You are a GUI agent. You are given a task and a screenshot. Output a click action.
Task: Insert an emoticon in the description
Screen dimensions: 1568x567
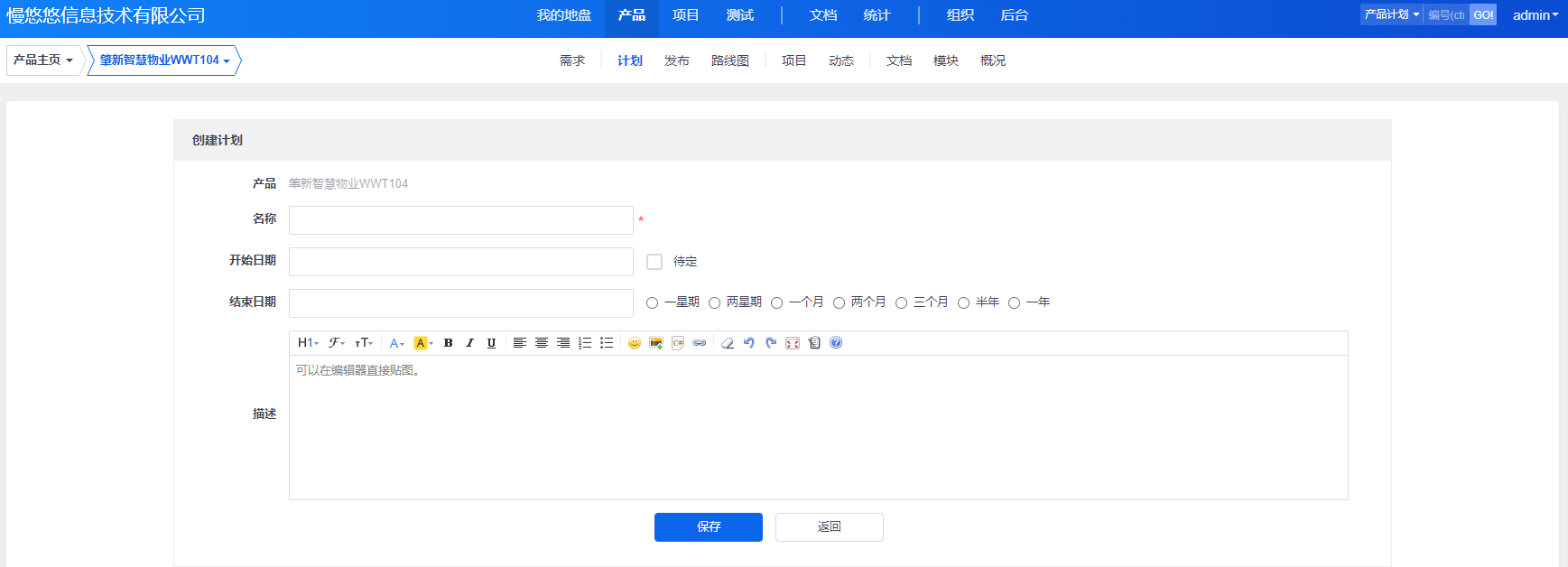(x=635, y=343)
